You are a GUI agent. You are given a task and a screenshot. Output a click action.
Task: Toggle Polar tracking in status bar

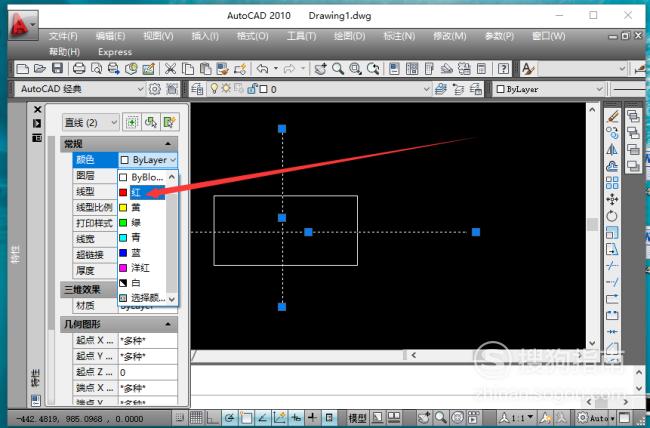click(229, 418)
